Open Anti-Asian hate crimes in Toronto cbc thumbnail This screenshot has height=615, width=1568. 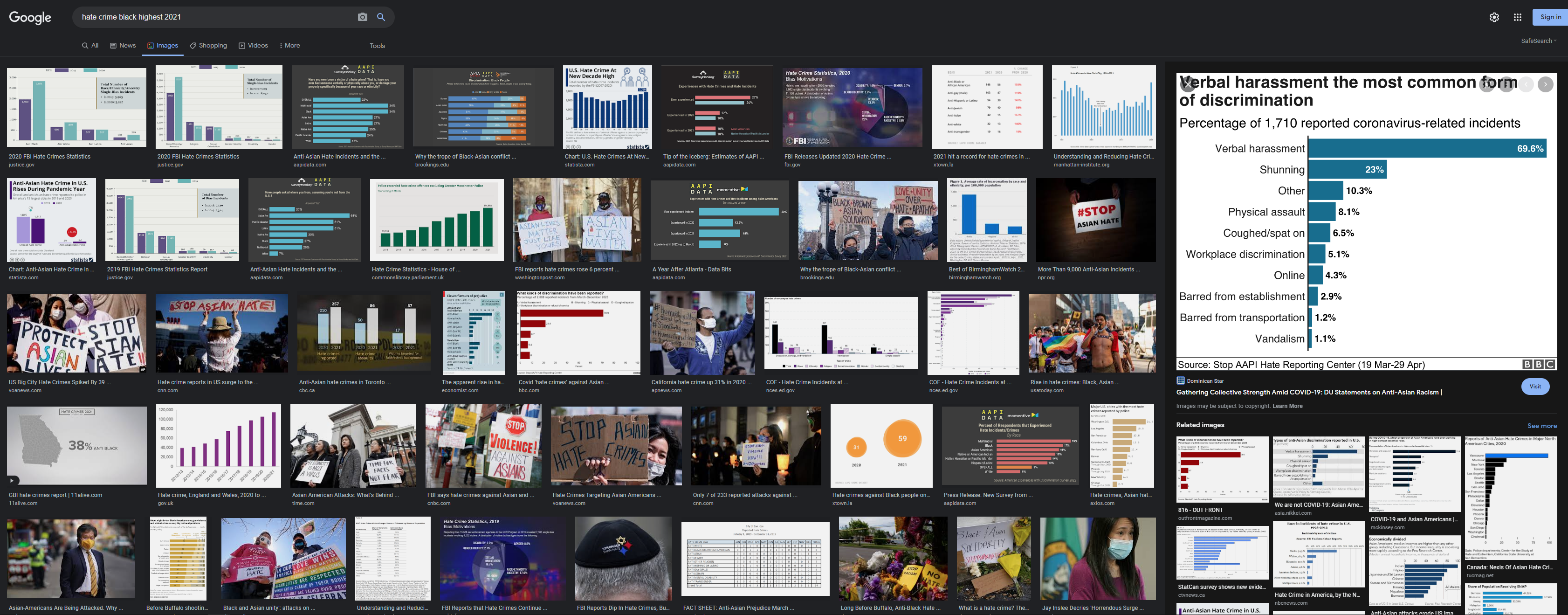[364, 333]
